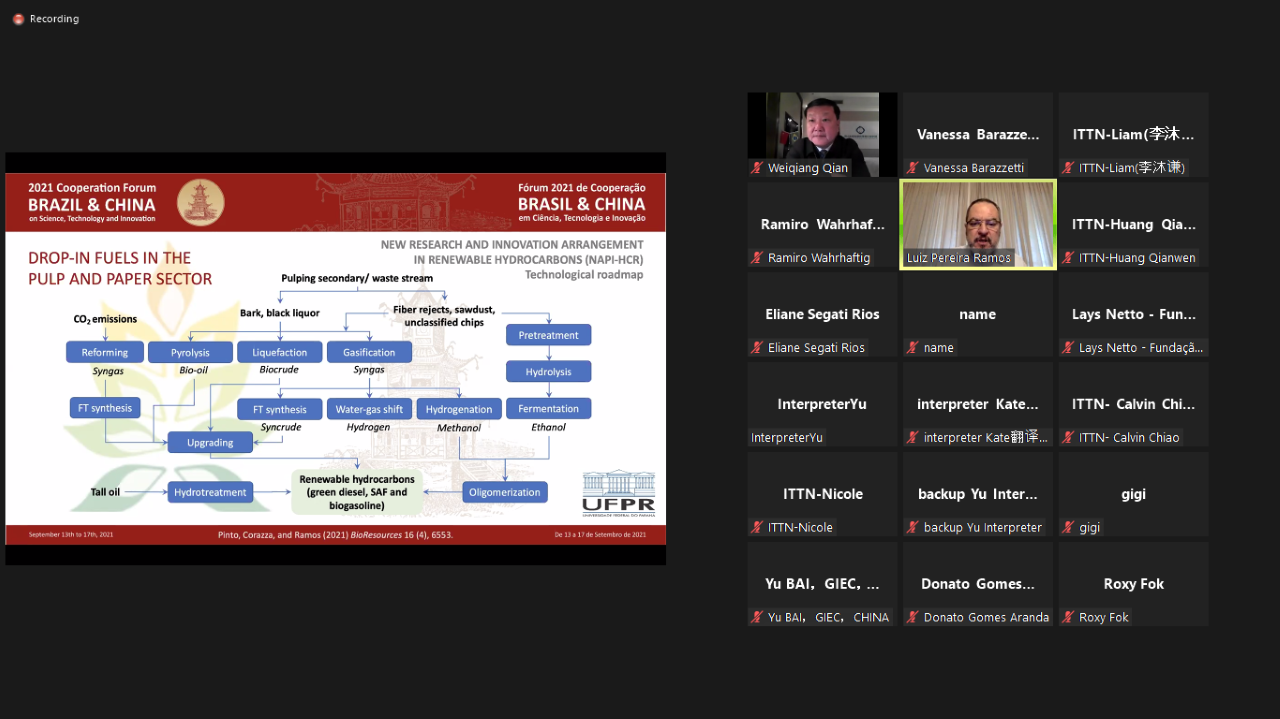
Task: Click the Recording label text
Action: tap(54, 19)
